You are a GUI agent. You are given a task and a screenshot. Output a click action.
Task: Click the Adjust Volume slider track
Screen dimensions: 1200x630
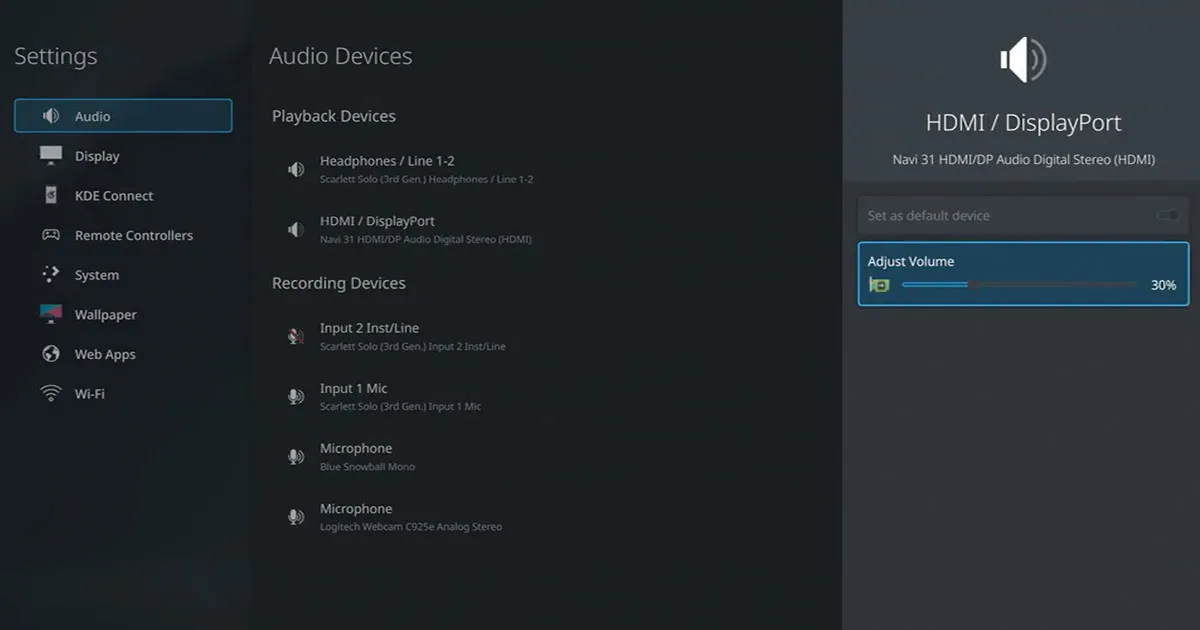click(x=1018, y=285)
